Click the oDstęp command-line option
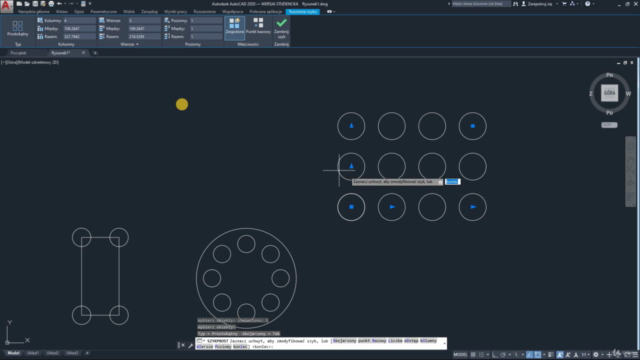Image resolution: width=640 pixels, height=360 pixels. (x=411, y=341)
